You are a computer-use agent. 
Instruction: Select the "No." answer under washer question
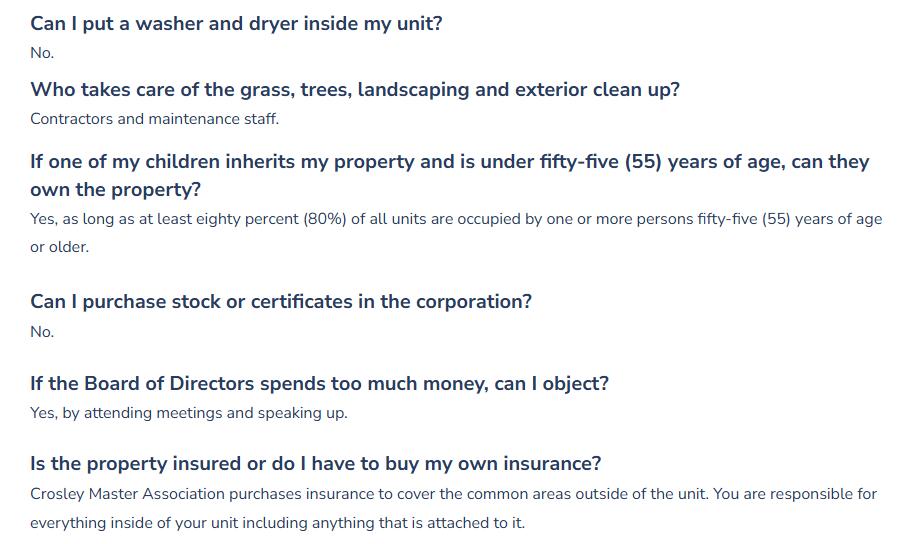42,53
